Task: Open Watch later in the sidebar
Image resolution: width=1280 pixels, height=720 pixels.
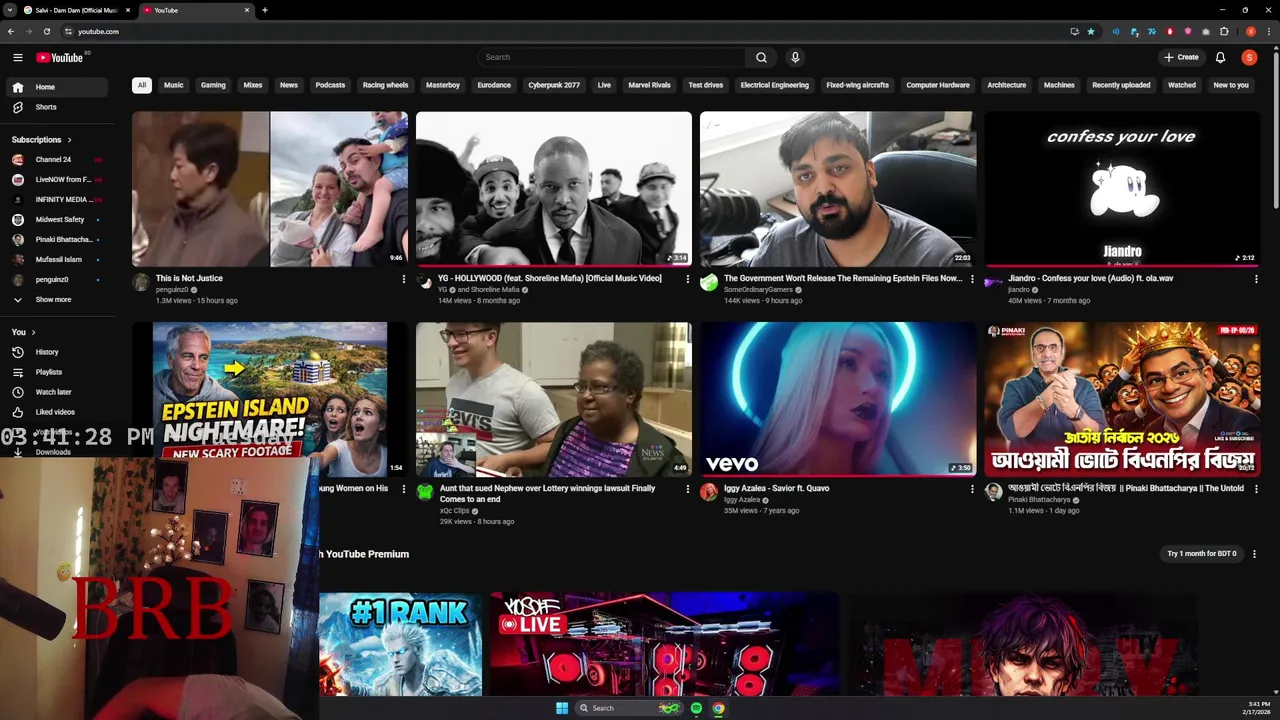Action: pos(59,392)
